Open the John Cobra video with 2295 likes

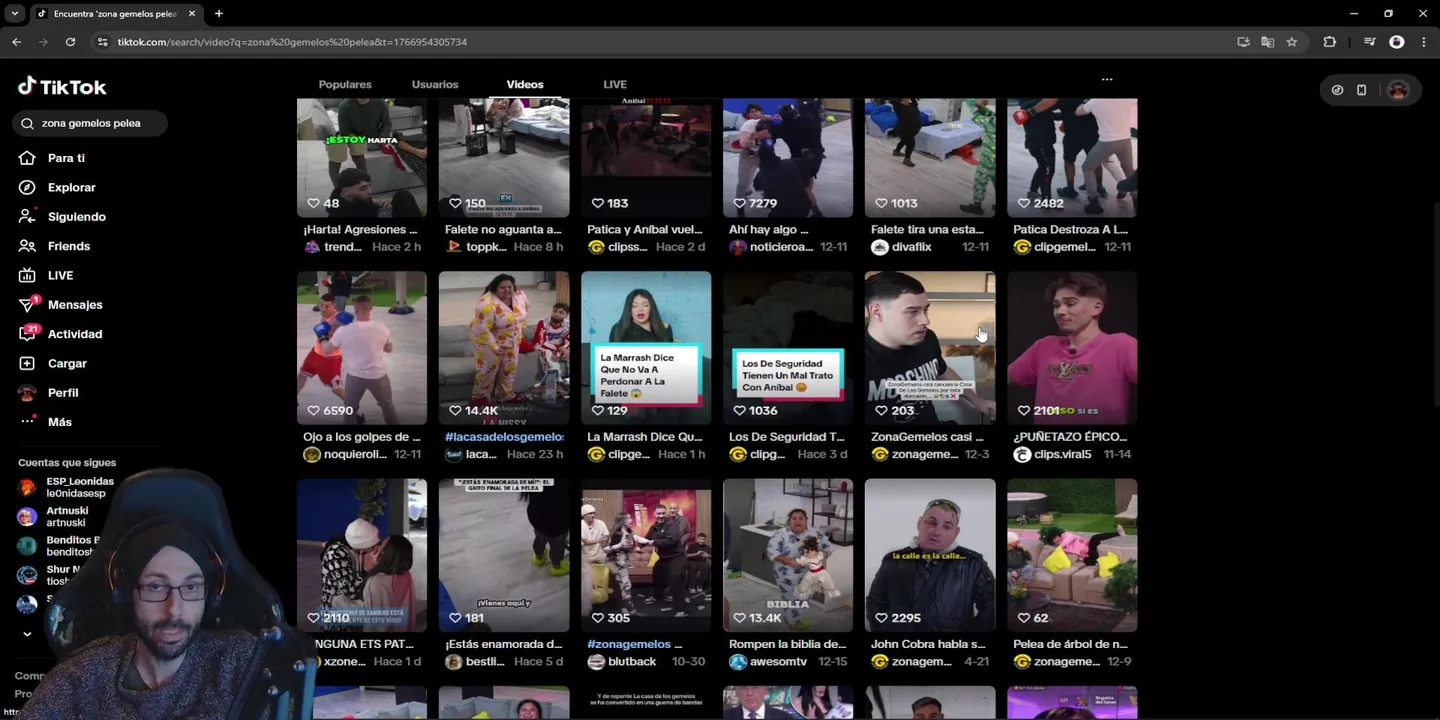(930, 555)
